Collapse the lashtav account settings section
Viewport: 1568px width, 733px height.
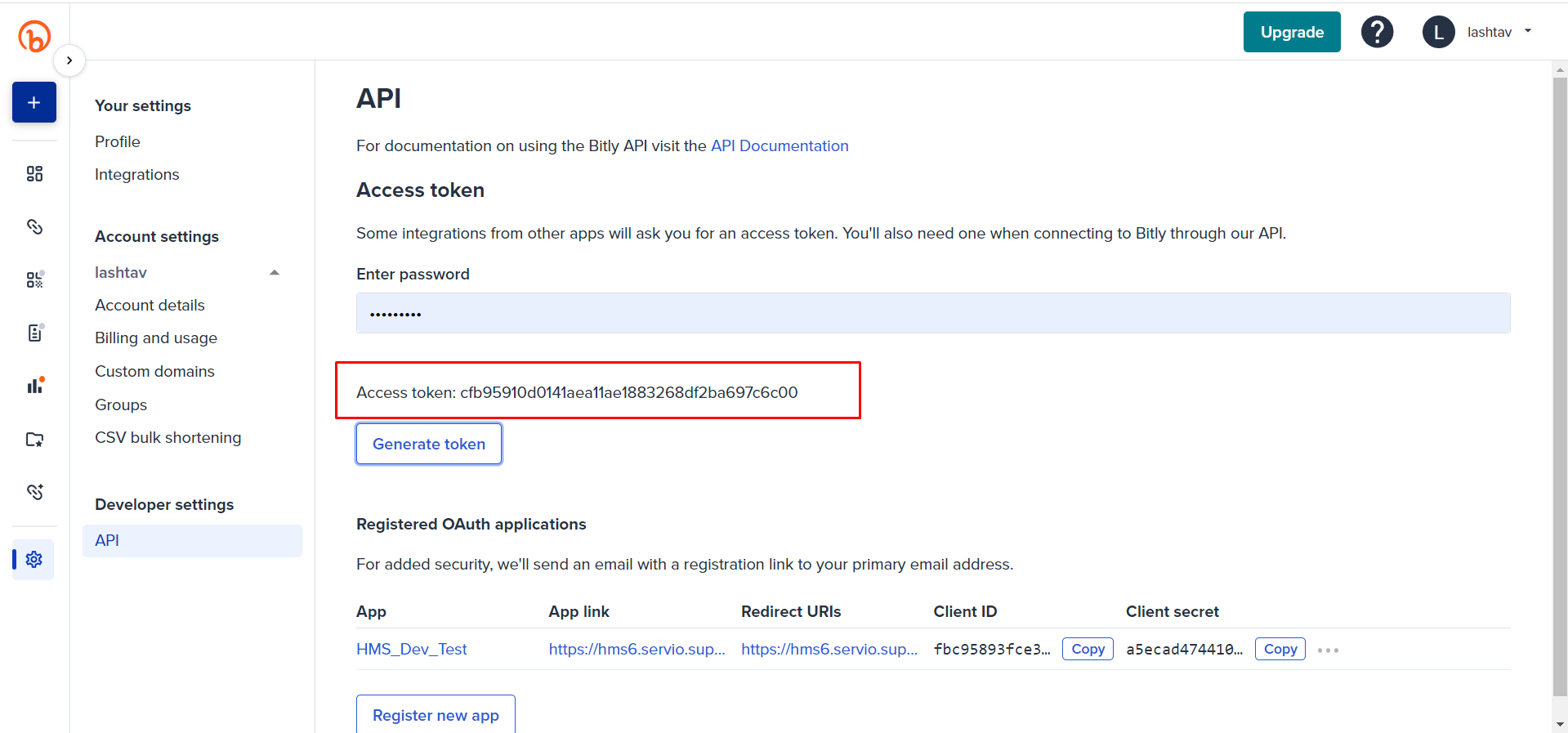[x=275, y=273]
